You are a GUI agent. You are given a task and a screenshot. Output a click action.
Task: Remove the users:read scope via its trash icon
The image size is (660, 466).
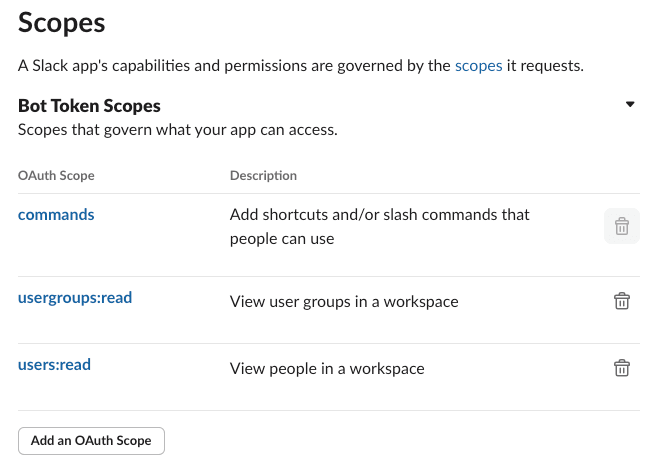tap(622, 368)
